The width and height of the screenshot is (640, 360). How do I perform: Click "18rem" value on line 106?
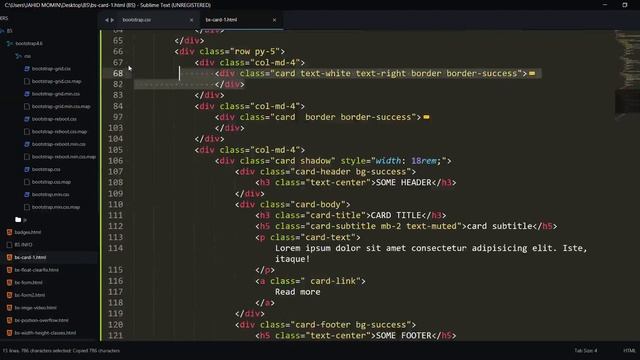pos(424,161)
